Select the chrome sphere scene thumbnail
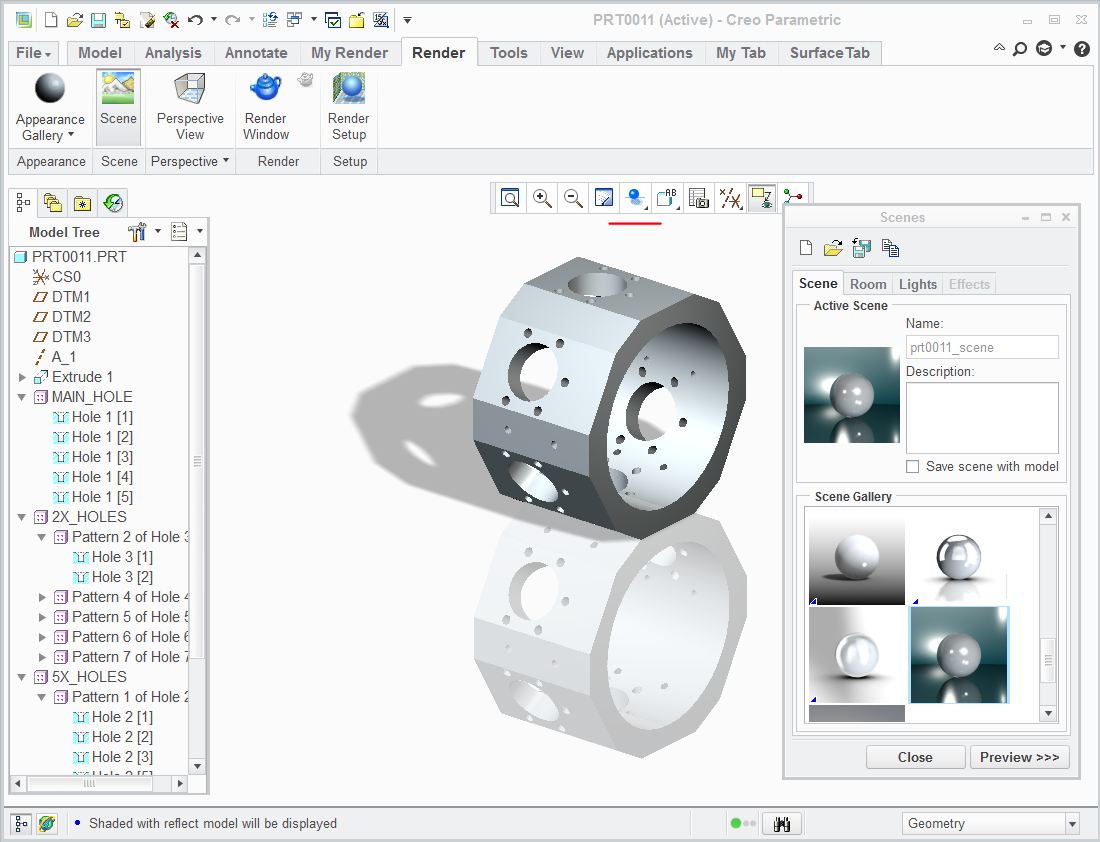The width and height of the screenshot is (1100, 842). pyautogui.click(x=959, y=559)
